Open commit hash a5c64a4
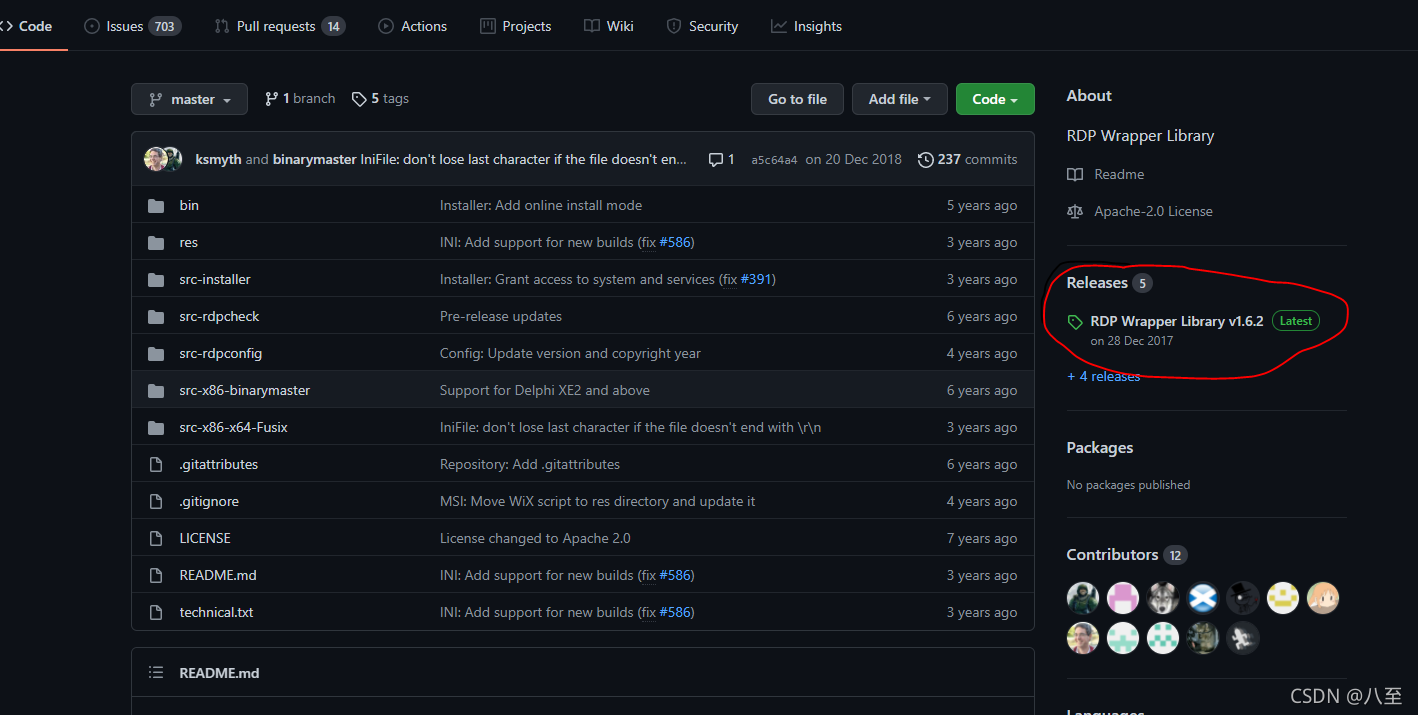 tap(774, 160)
